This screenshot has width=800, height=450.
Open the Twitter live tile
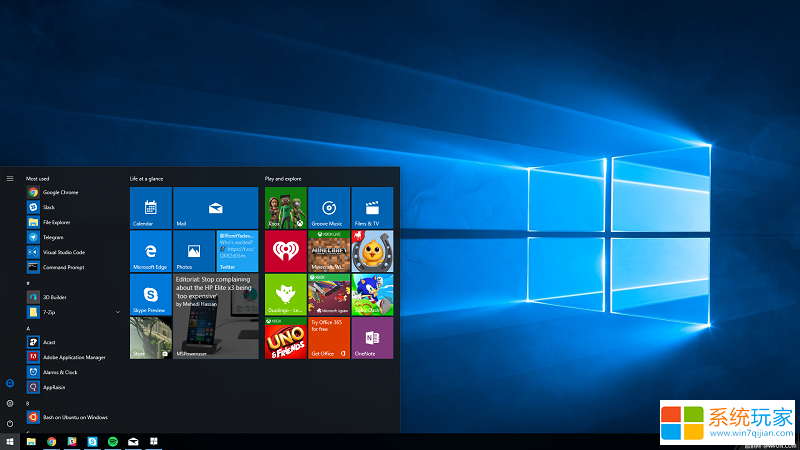[237, 251]
